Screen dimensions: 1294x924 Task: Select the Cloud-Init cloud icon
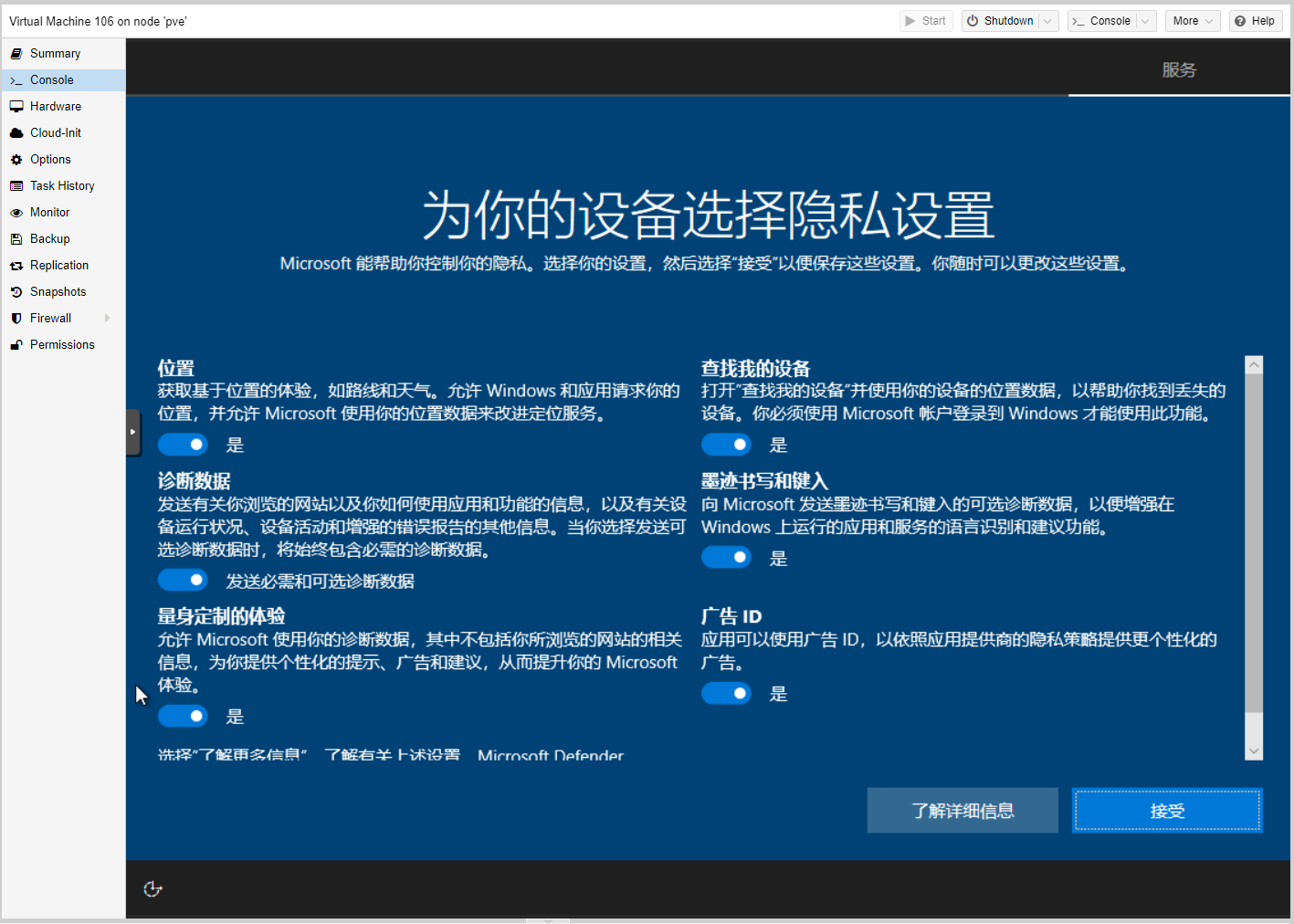click(16, 133)
